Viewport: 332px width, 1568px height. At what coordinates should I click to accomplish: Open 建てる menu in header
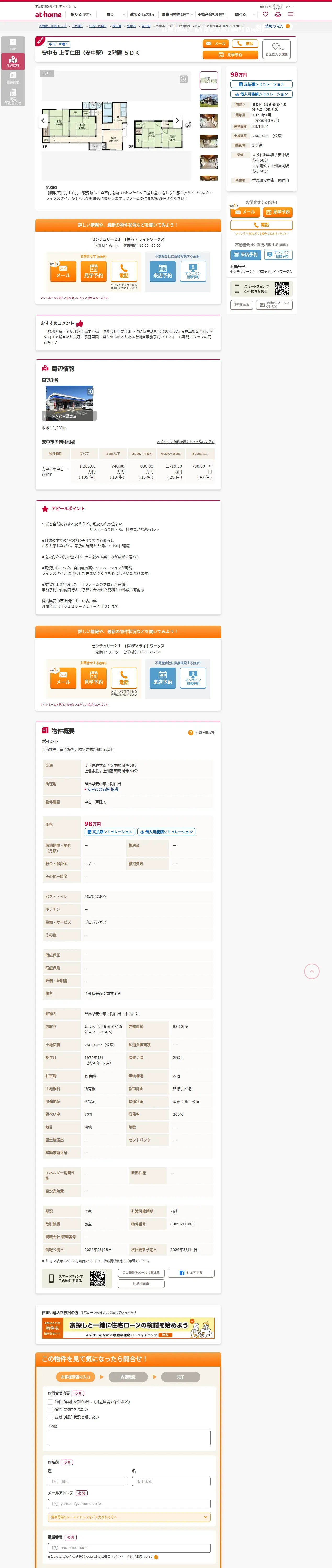click(x=143, y=14)
